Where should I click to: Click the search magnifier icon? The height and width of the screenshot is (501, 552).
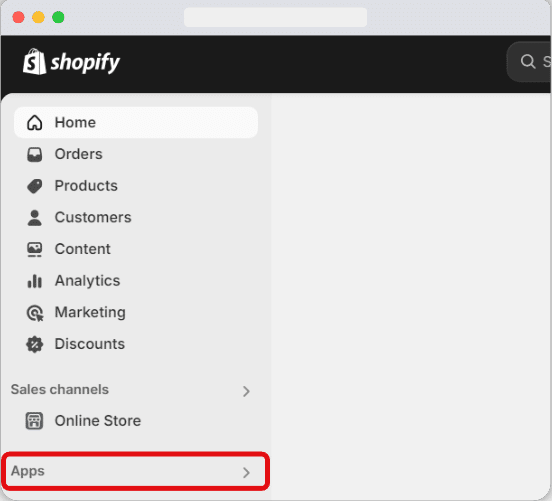[528, 61]
